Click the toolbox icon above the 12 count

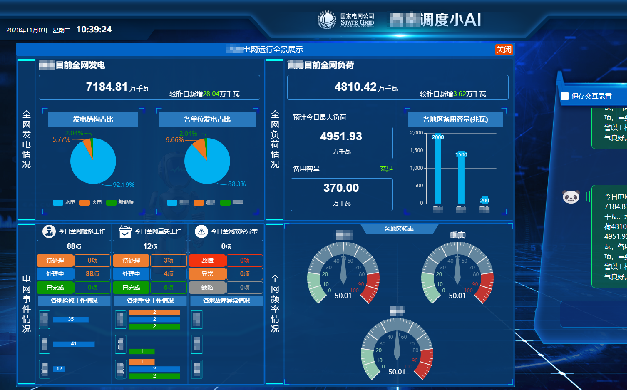pyautogui.click(x=125, y=231)
